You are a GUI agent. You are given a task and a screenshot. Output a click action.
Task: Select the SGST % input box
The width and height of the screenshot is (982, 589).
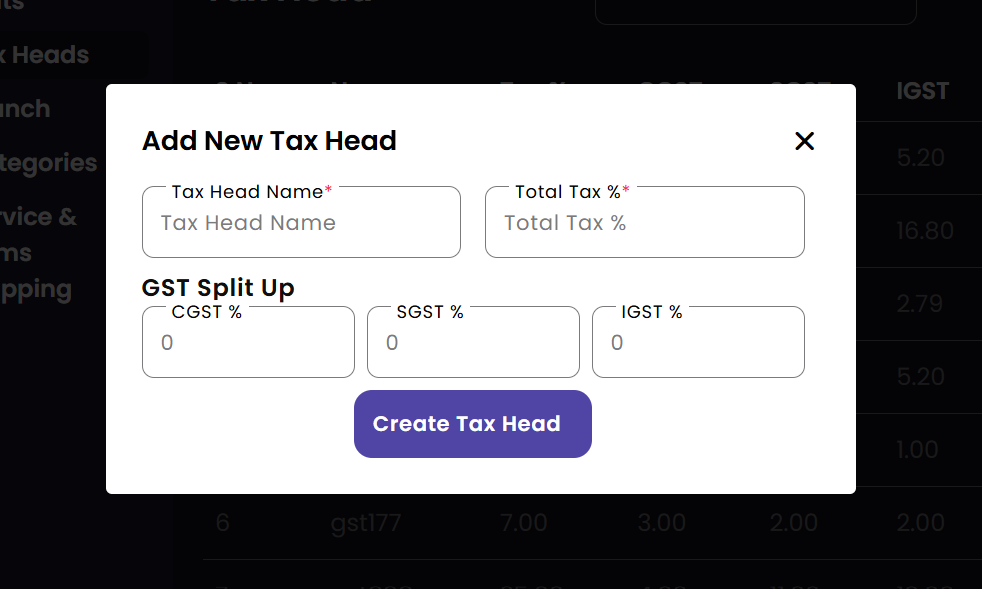click(473, 343)
